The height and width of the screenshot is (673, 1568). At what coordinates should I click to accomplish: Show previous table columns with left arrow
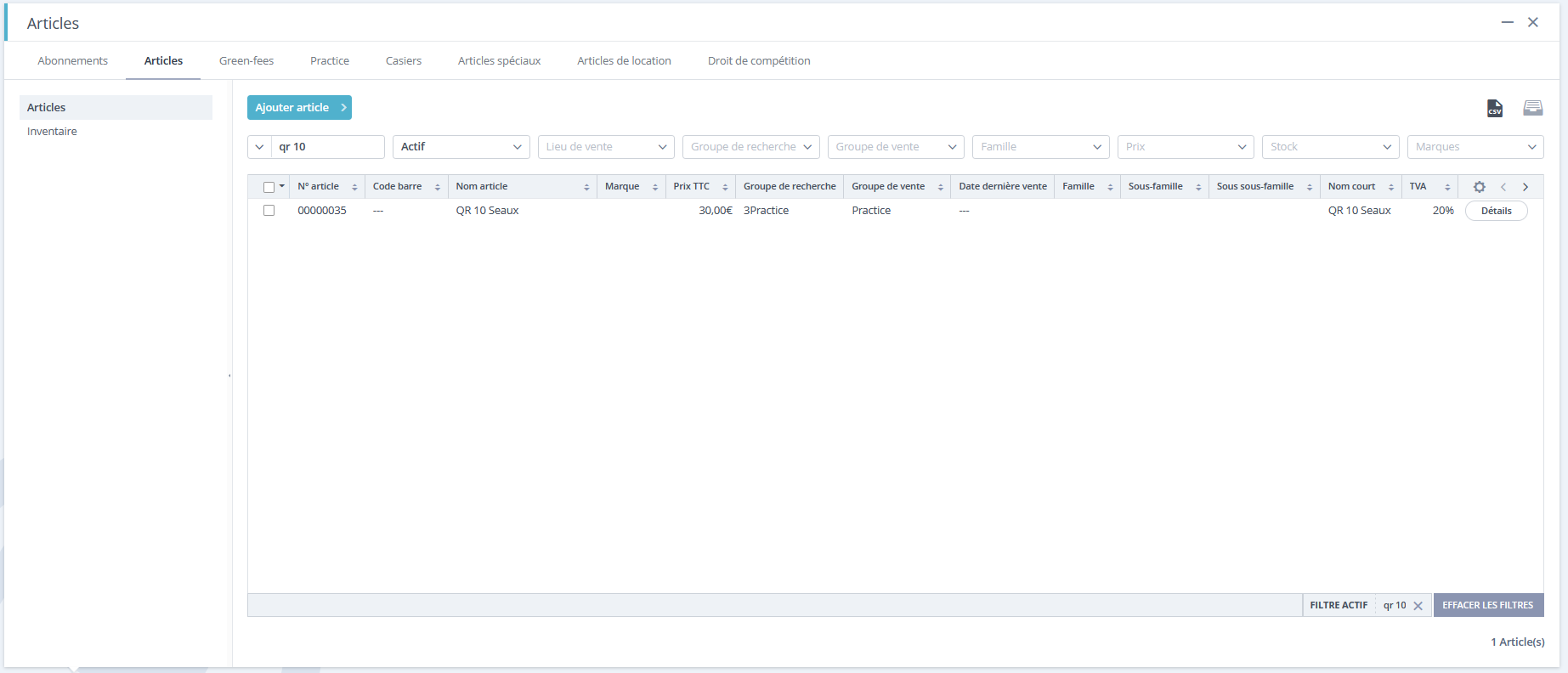point(1503,187)
